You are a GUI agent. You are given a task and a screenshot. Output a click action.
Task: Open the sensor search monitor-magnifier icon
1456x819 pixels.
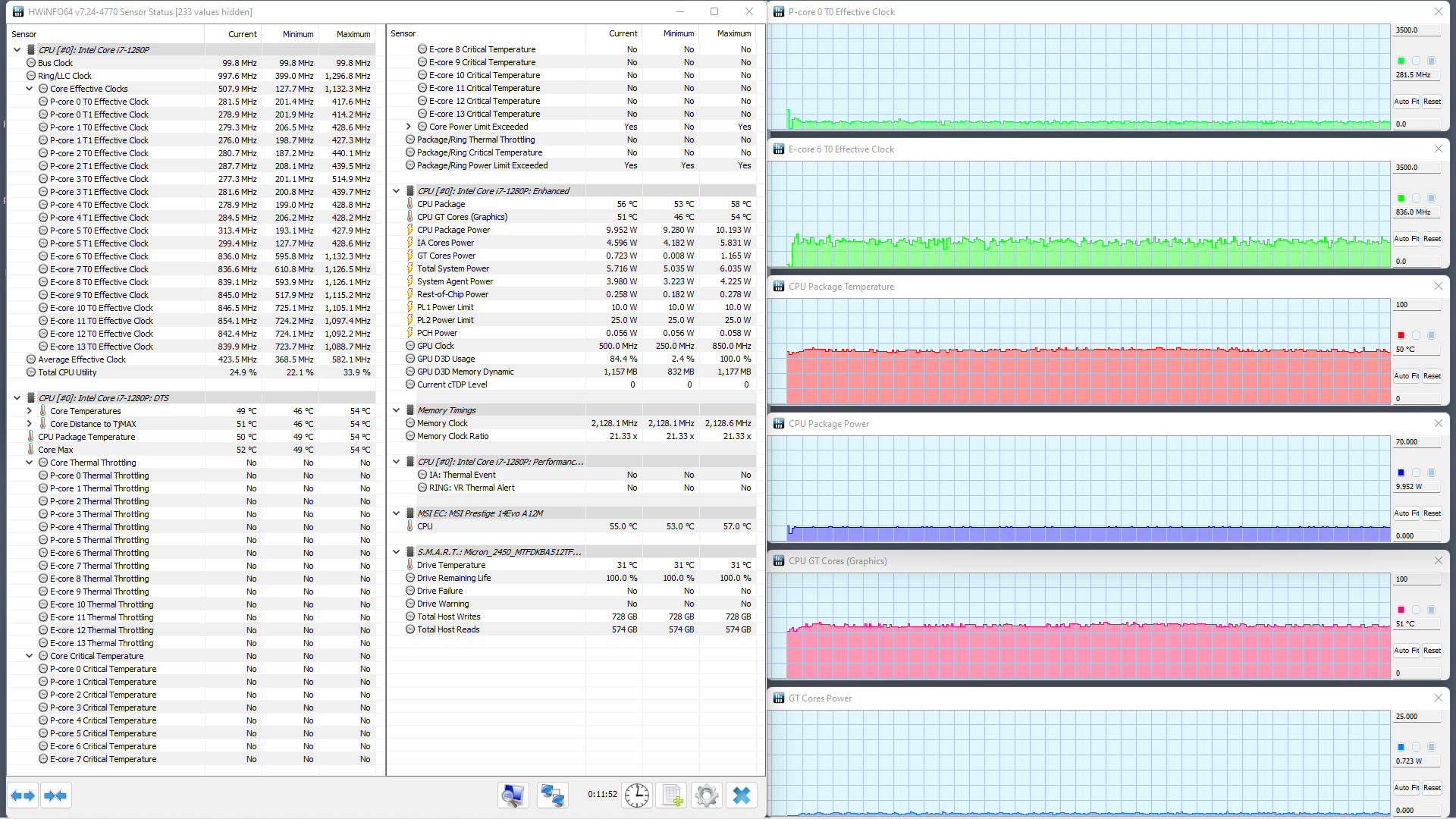[513, 795]
